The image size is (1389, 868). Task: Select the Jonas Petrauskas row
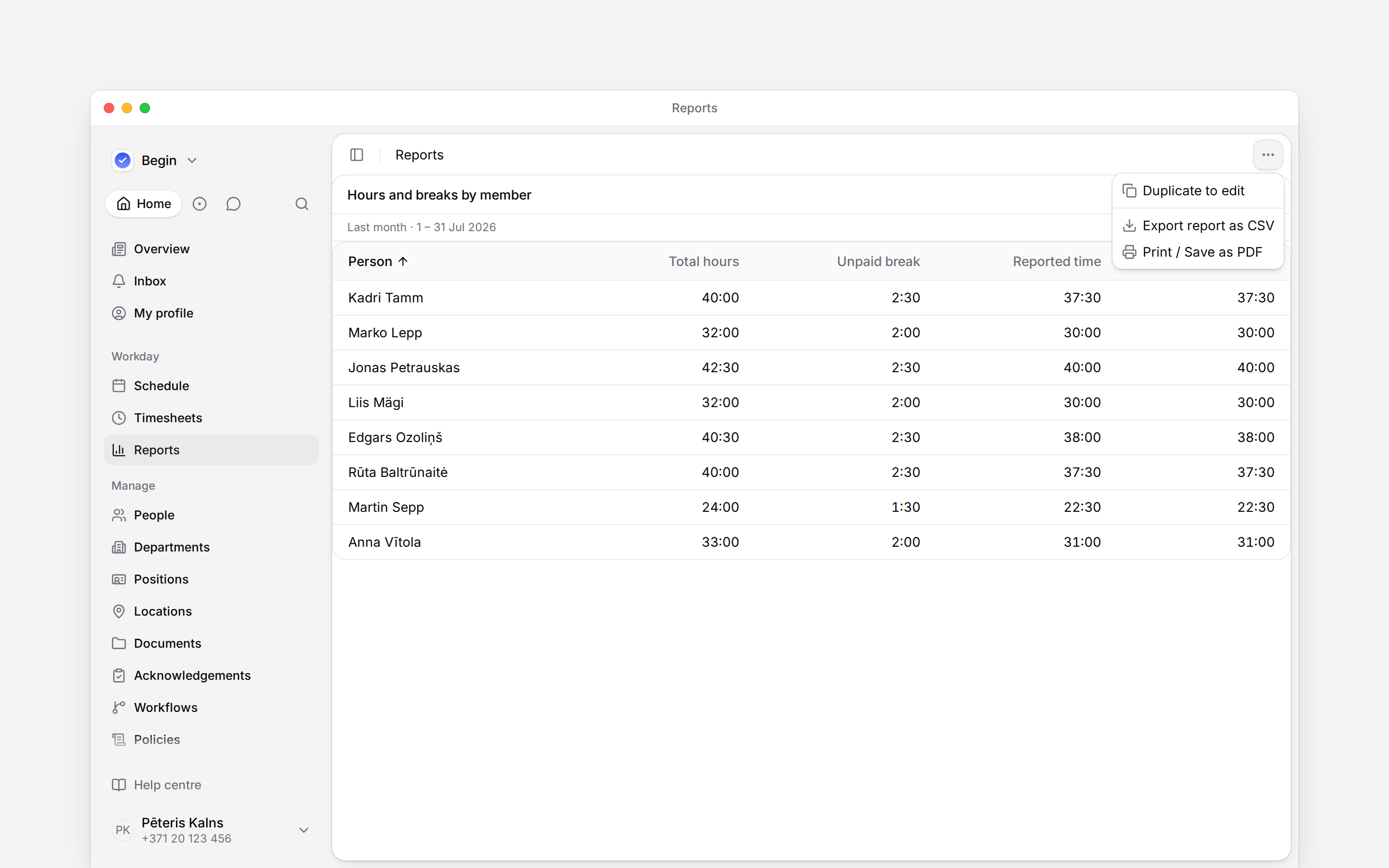click(x=811, y=368)
